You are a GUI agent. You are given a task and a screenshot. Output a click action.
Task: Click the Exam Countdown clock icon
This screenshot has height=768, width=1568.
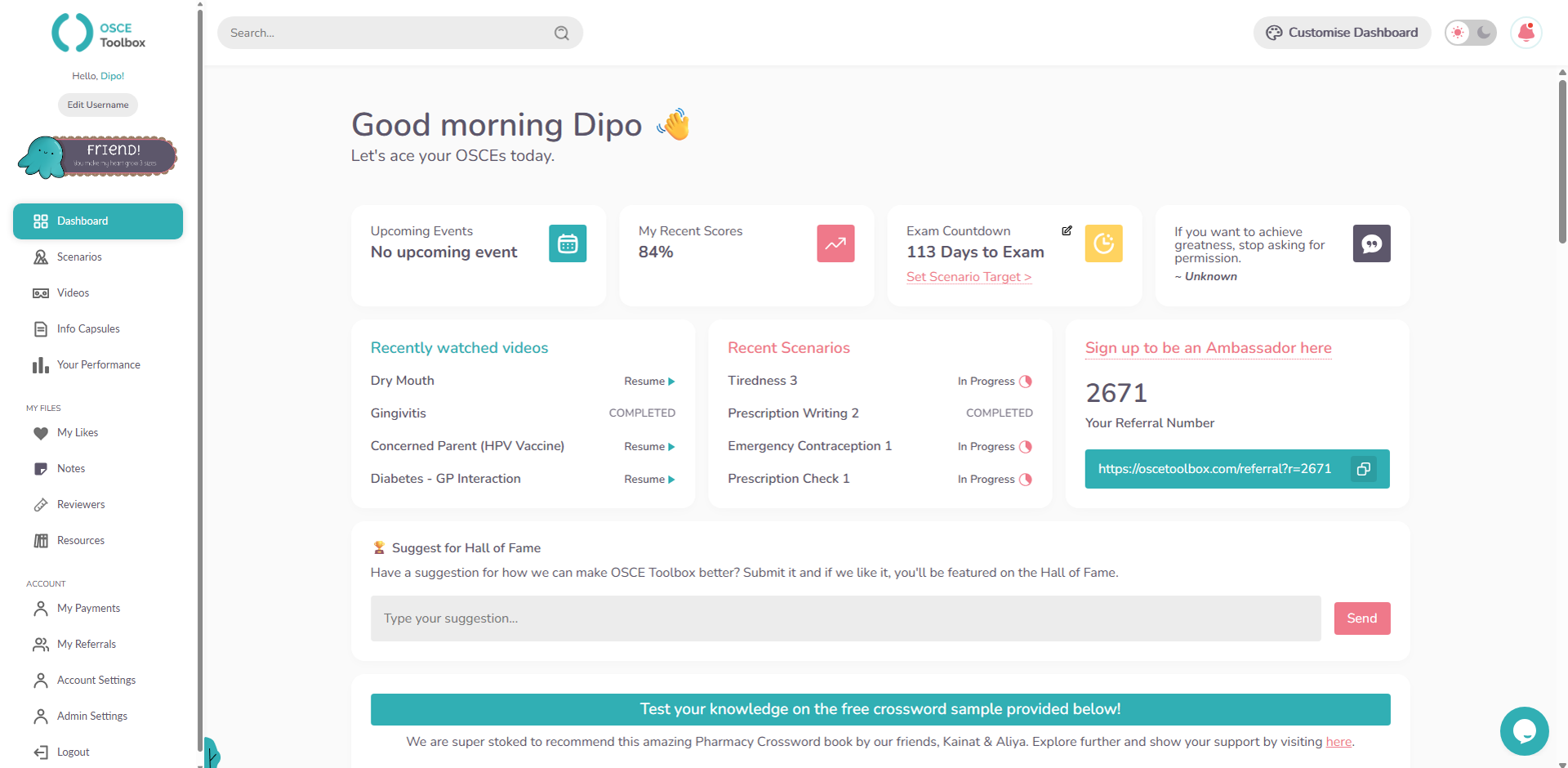click(1103, 243)
